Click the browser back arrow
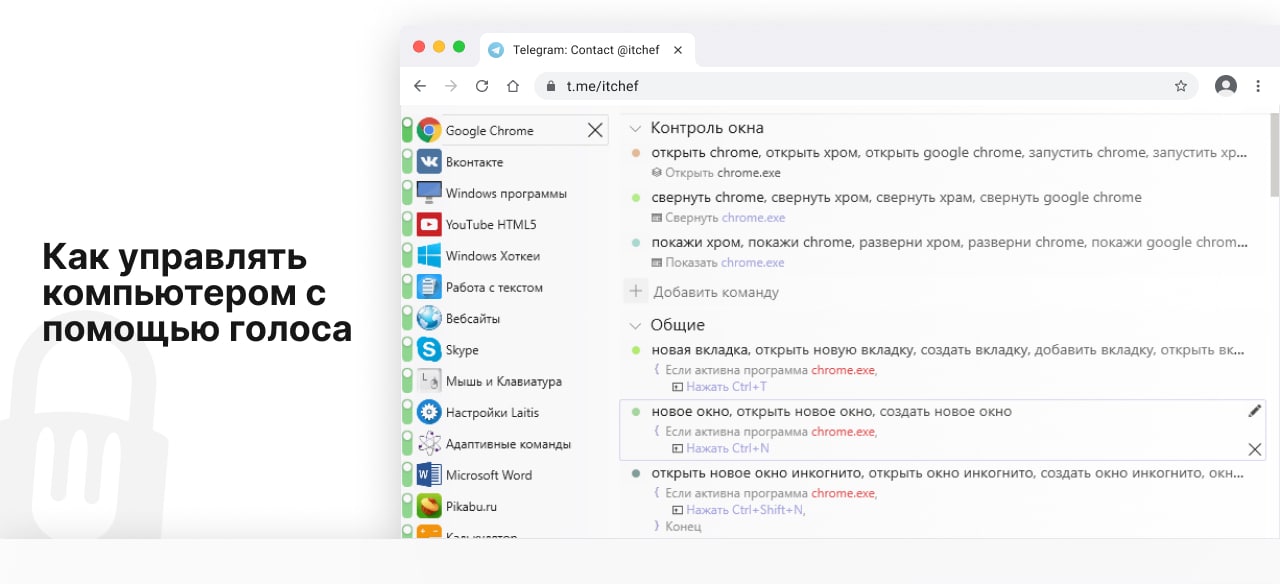The height and width of the screenshot is (584, 1280). (420, 86)
